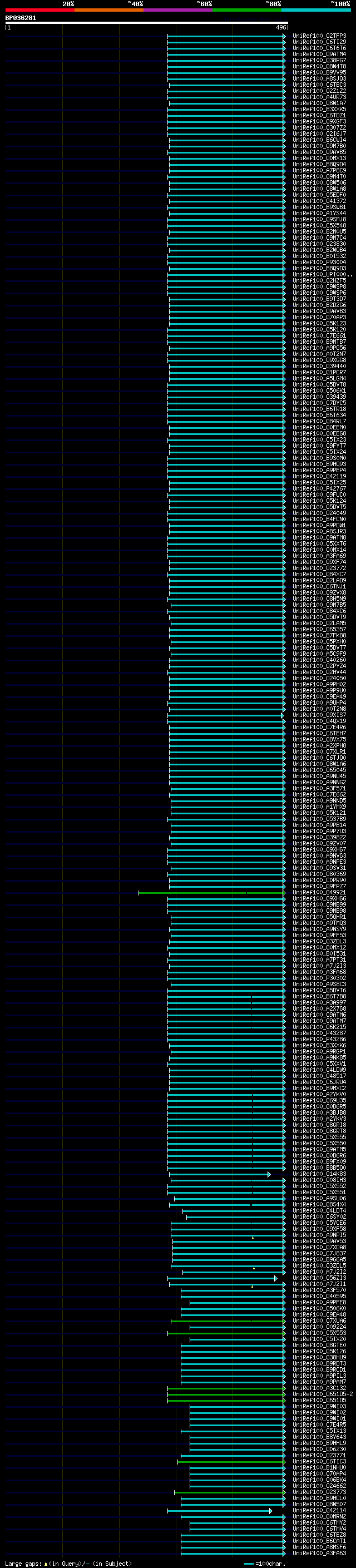This screenshot has height=1568, width=356.
Task: Open the UniRef100_B3XXX5 link
Action: [319, 110]
